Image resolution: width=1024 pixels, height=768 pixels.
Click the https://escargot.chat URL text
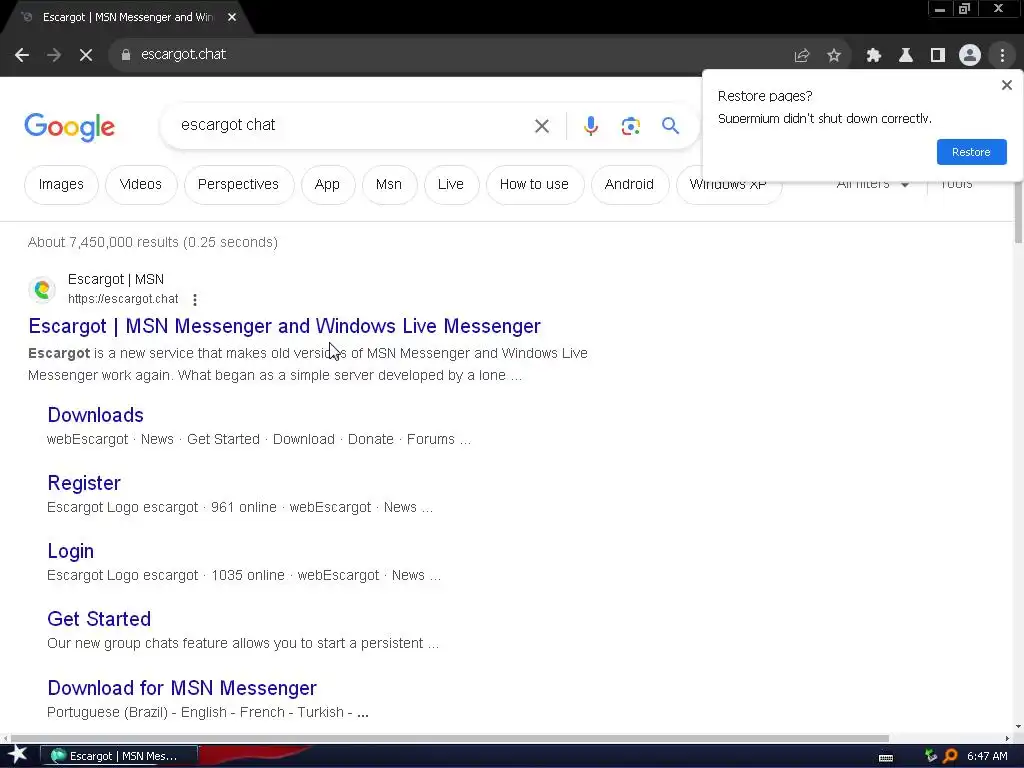tap(123, 299)
